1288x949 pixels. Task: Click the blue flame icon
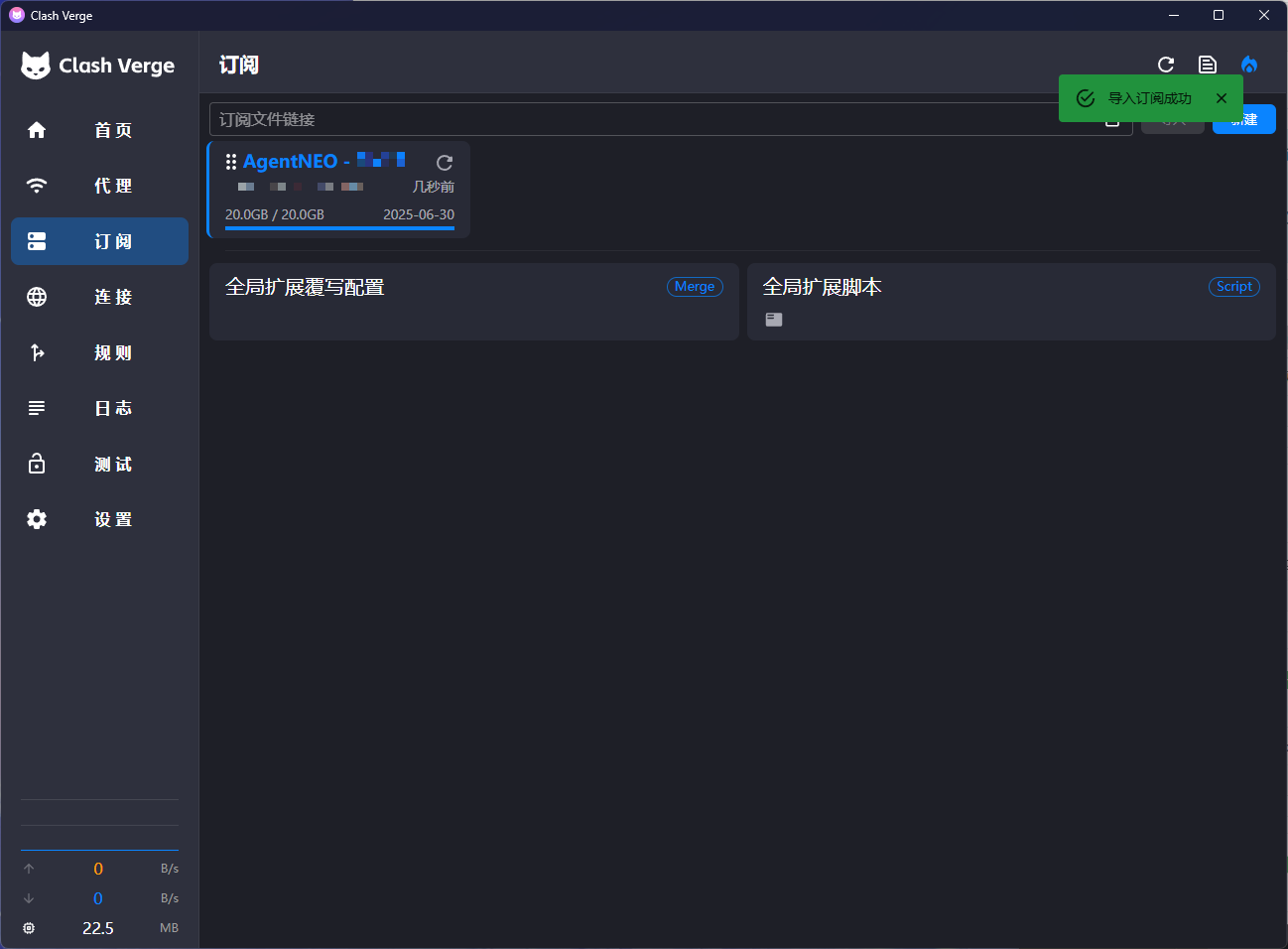pyautogui.click(x=1249, y=65)
